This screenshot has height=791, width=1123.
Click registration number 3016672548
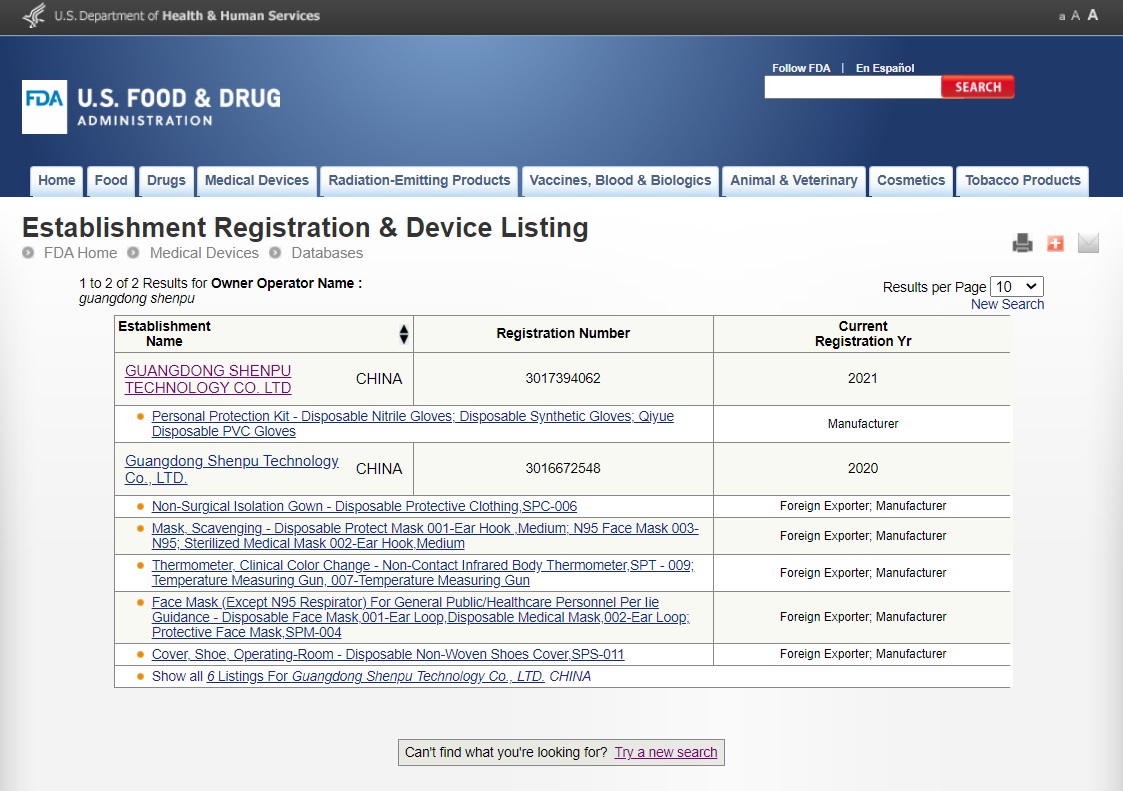click(563, 469)
